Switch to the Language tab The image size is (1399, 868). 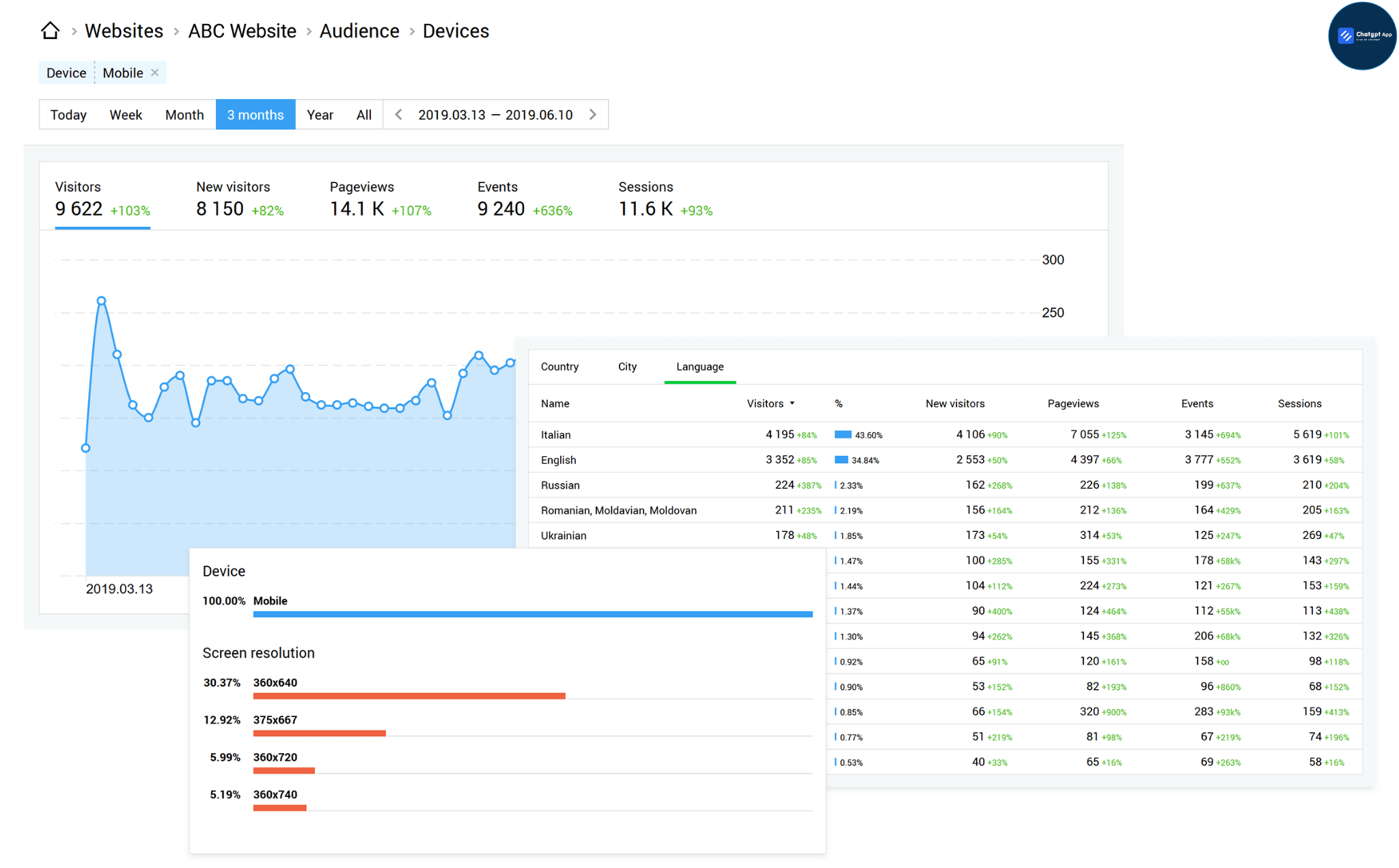pyautogui.click(x=699, y=367)
